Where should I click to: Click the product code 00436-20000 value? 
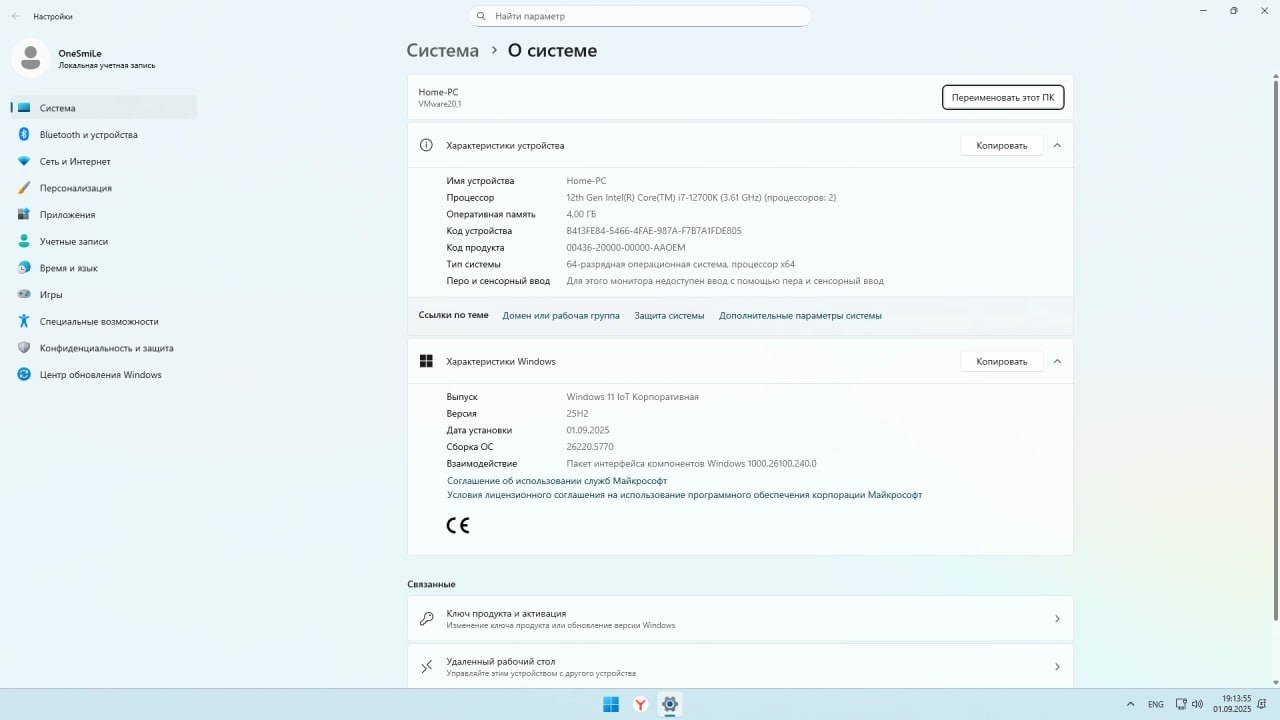[626, 248]
